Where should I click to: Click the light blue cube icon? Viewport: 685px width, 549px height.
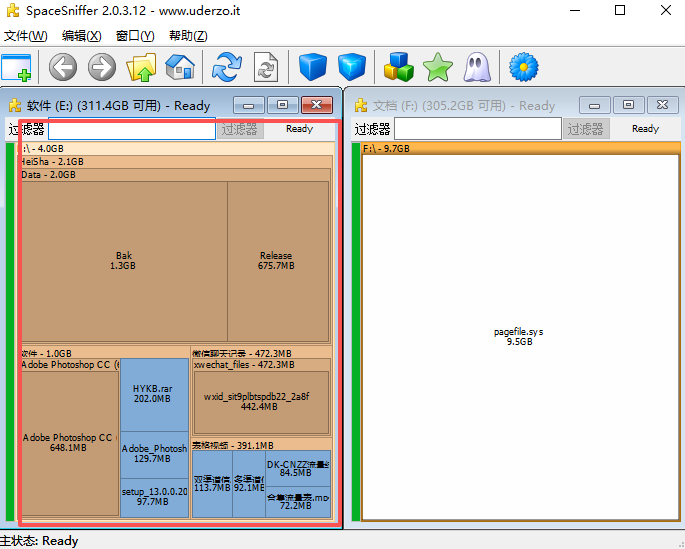(x=352, y=67)
